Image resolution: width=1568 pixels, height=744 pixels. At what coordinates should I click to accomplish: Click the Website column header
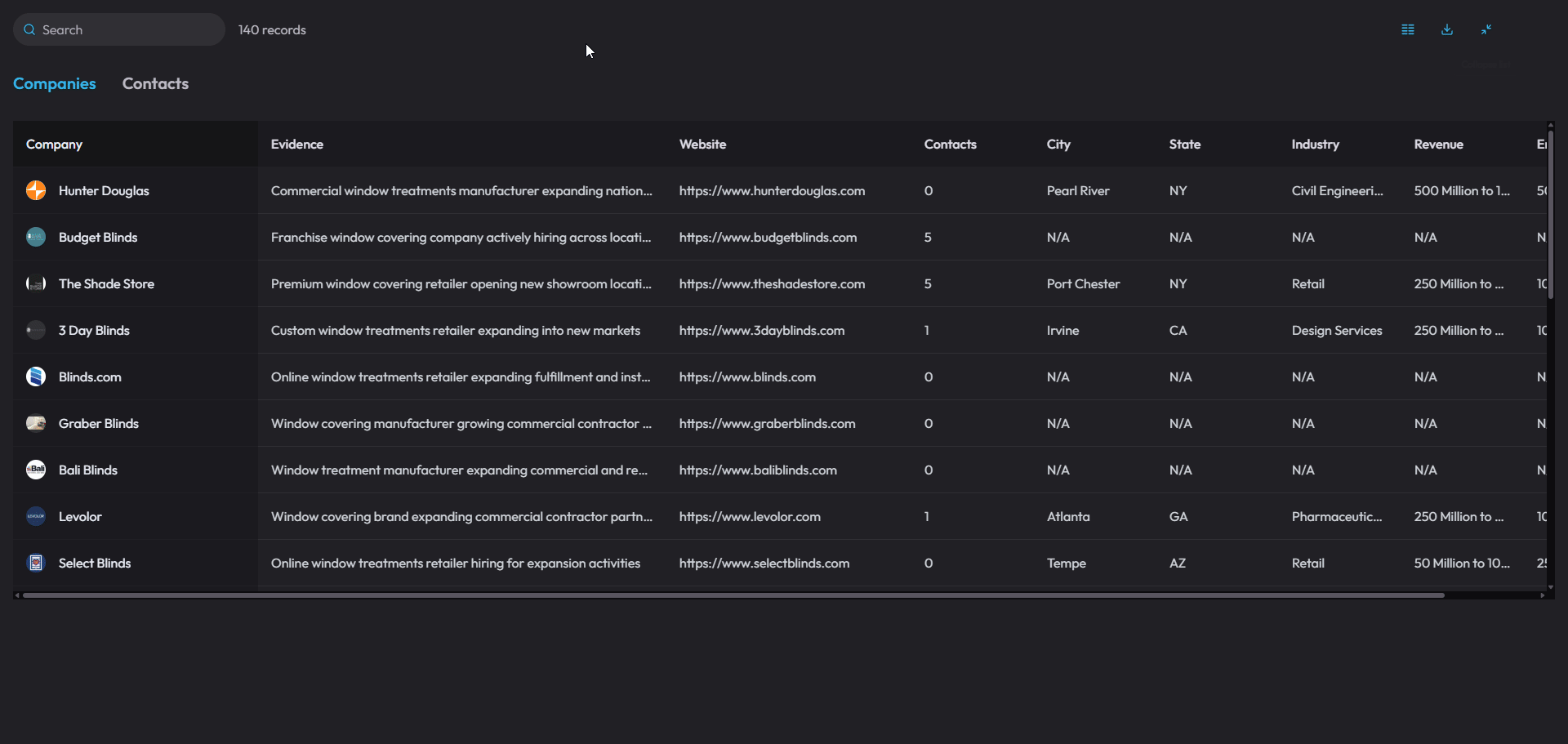point(702,144)
